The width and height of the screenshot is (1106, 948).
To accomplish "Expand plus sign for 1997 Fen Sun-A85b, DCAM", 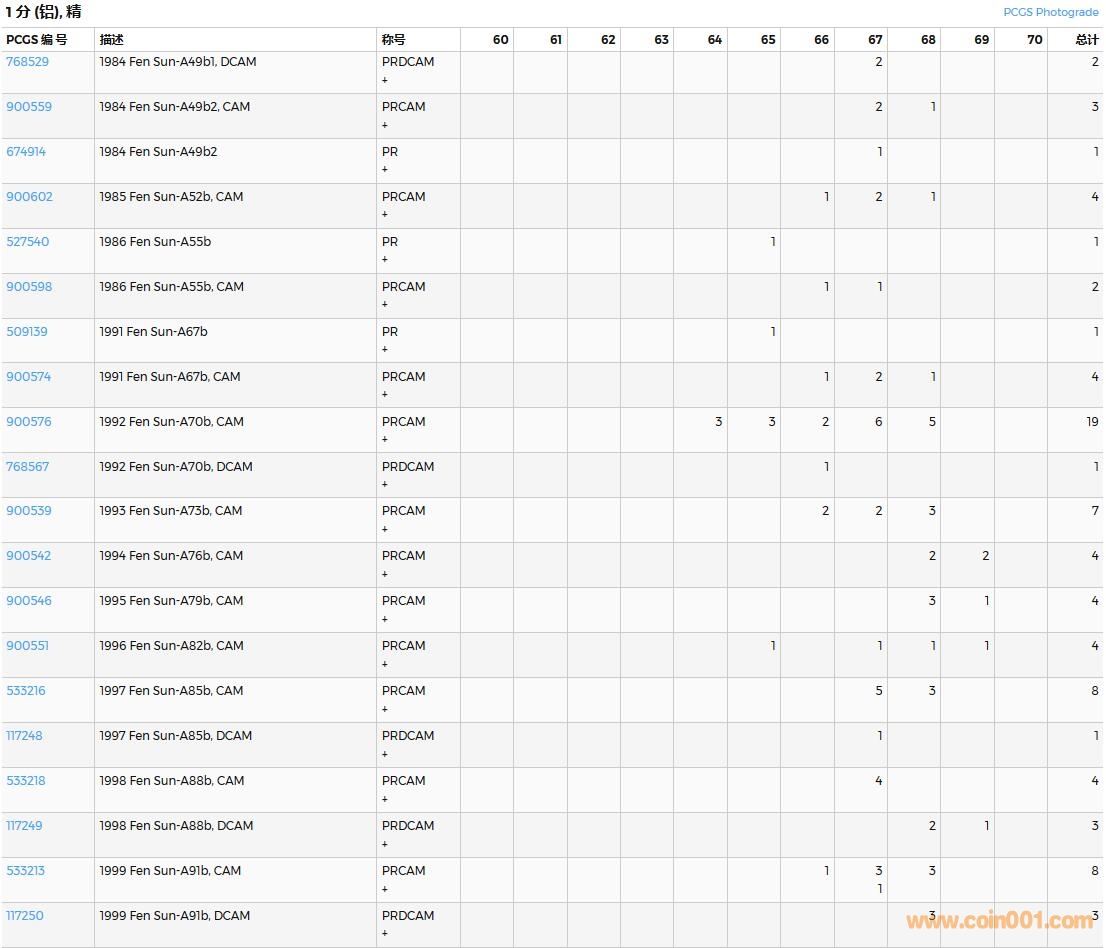I will (385, 754).
